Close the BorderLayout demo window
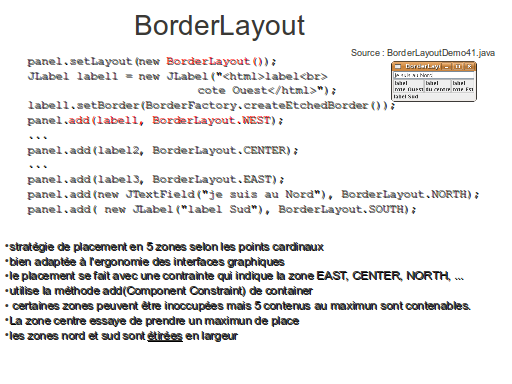This screenshot has height=384, width=512. click(469, 67)
